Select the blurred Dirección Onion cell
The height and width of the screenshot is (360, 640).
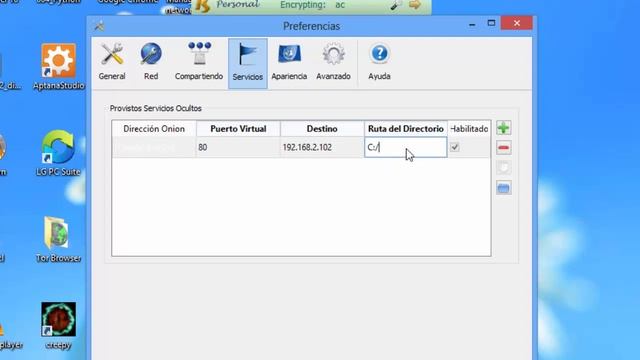pyautogui.click(x=154, y=147)
